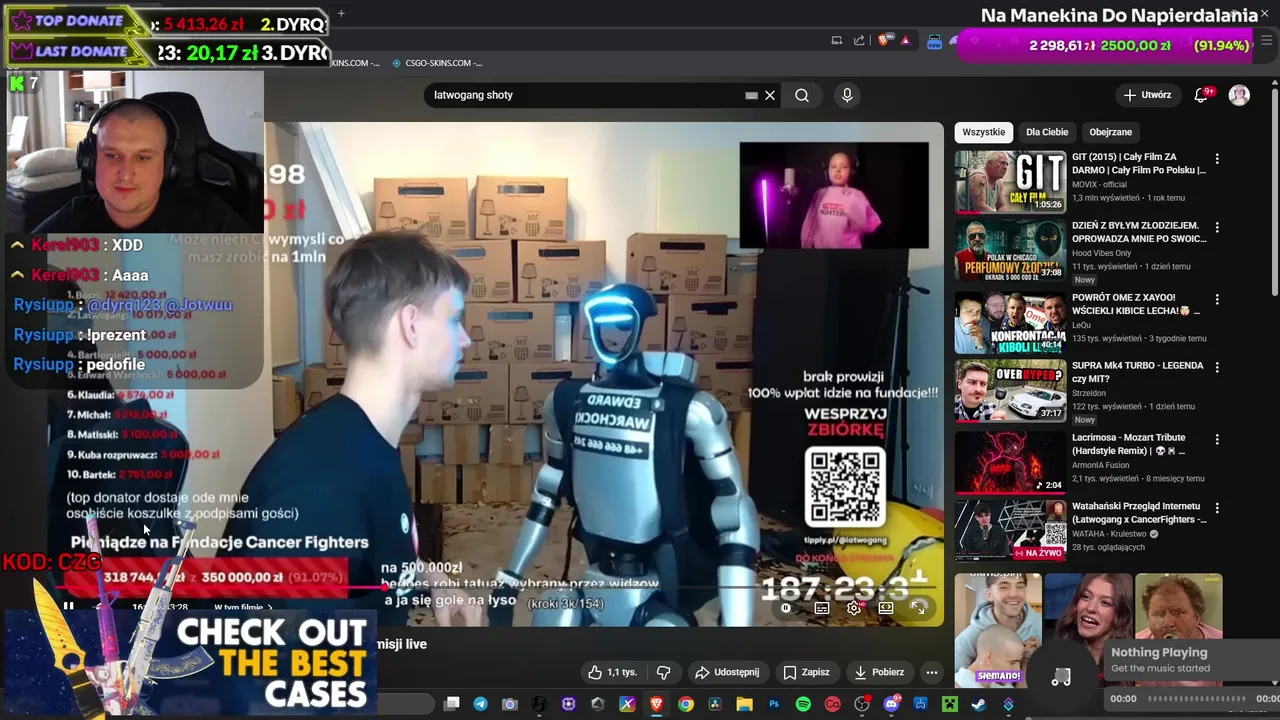
Task: Like the video with 1,1 tys. button
Action: [x=612, y=672]
